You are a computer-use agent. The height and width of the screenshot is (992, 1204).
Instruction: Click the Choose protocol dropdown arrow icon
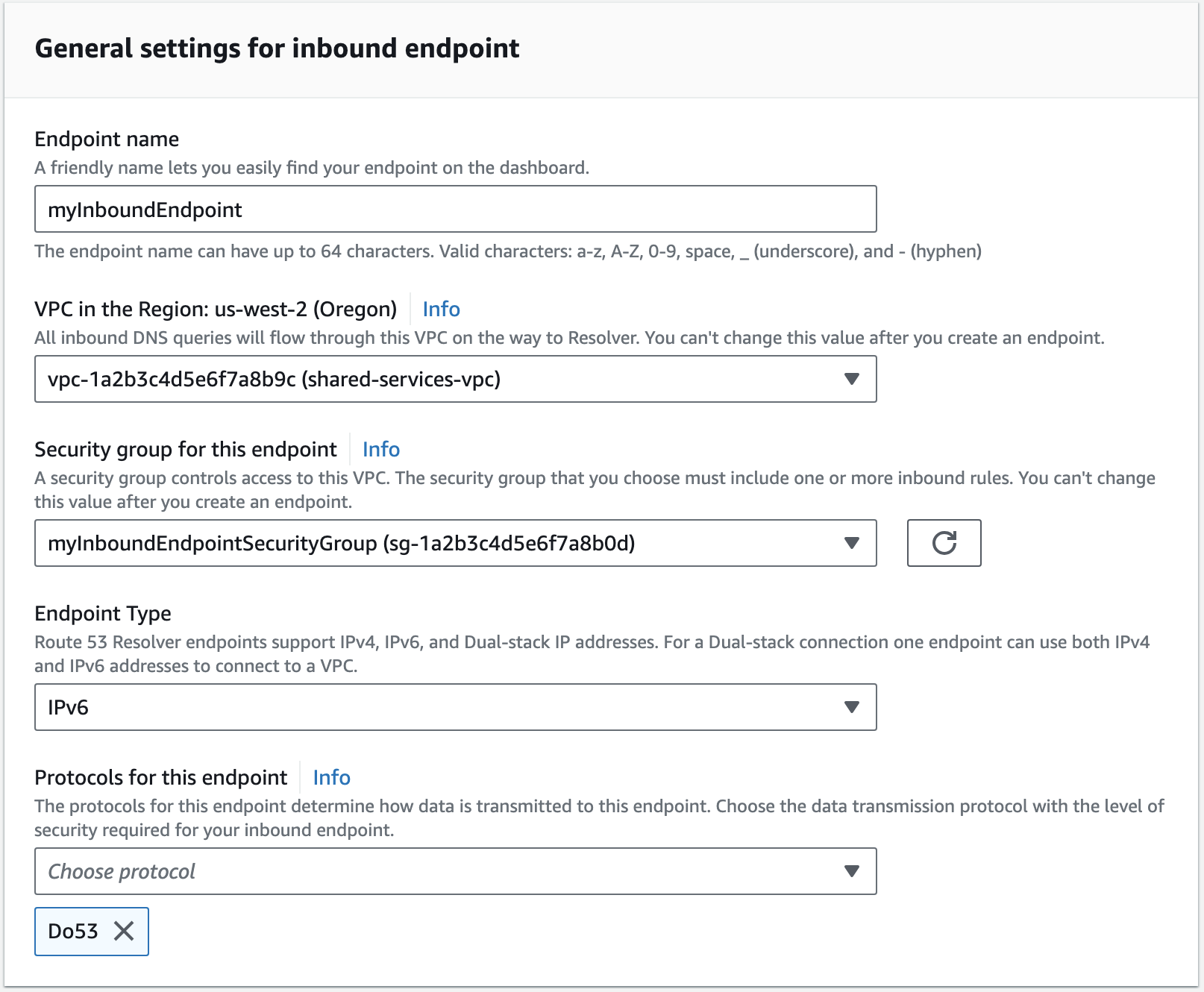tap(850, 870)
